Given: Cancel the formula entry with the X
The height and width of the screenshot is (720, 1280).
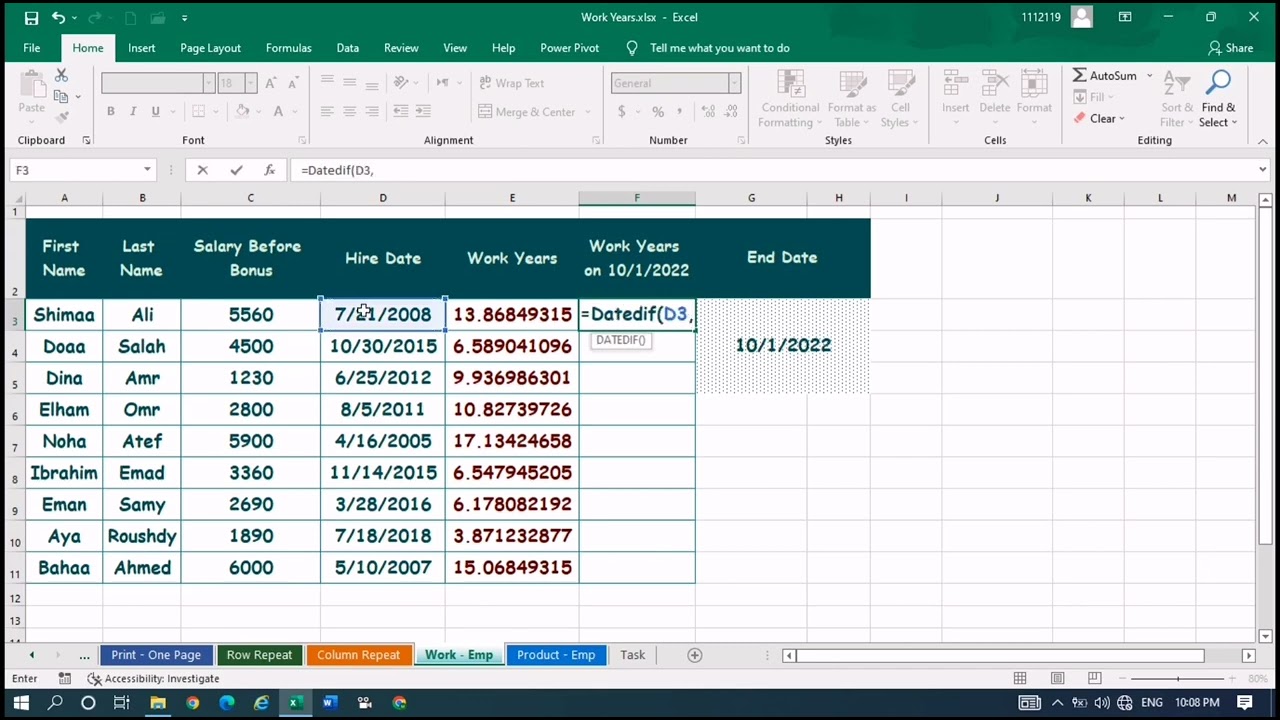Looking at the screenshot, I should click(202, 170).
